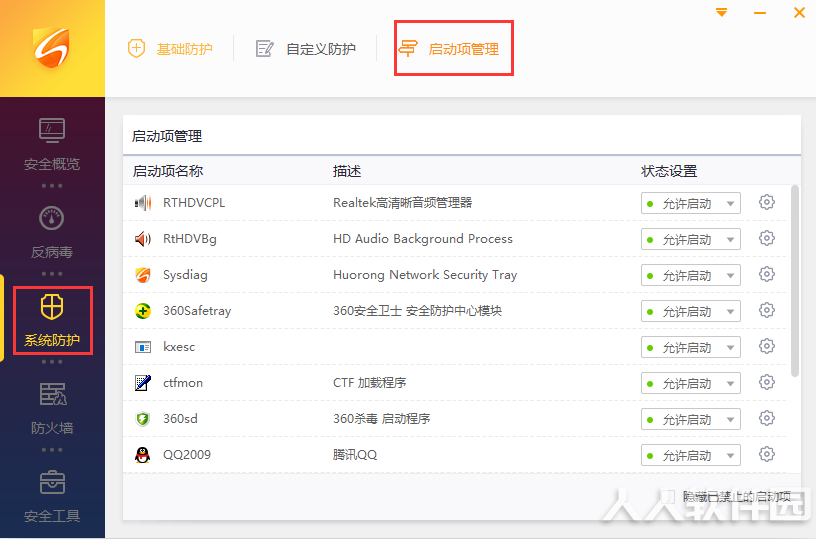
Task: Click the startup list vertical scrollbar
Action: pos(794,281)
